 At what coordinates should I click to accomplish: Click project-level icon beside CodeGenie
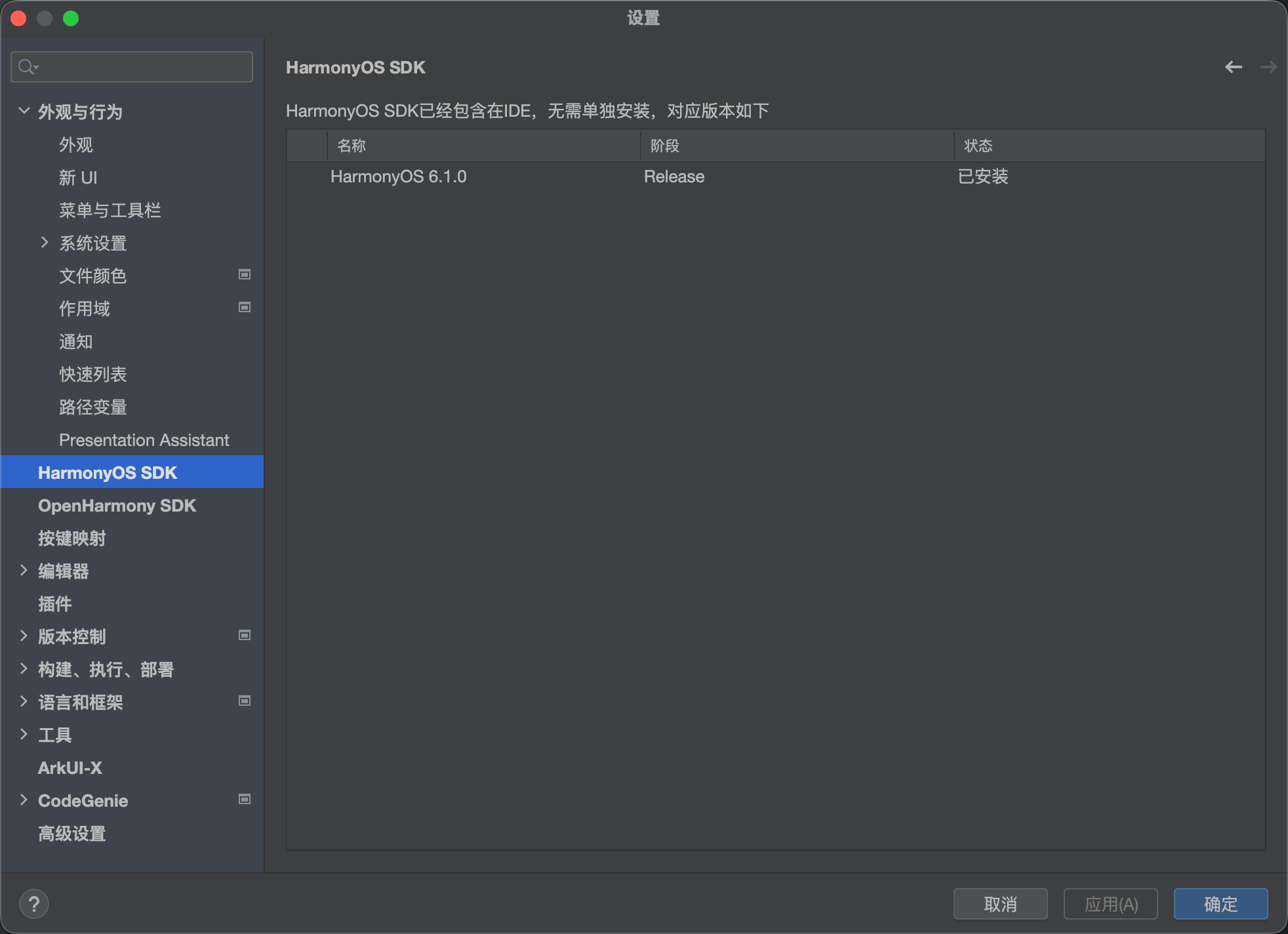pos(245,800)
